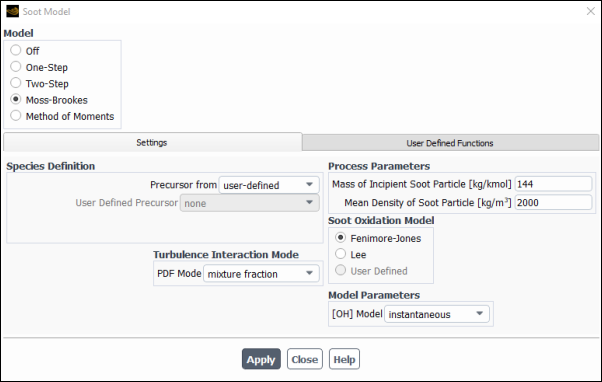Open the Precursor from dropdown

(x=269, y=185)
